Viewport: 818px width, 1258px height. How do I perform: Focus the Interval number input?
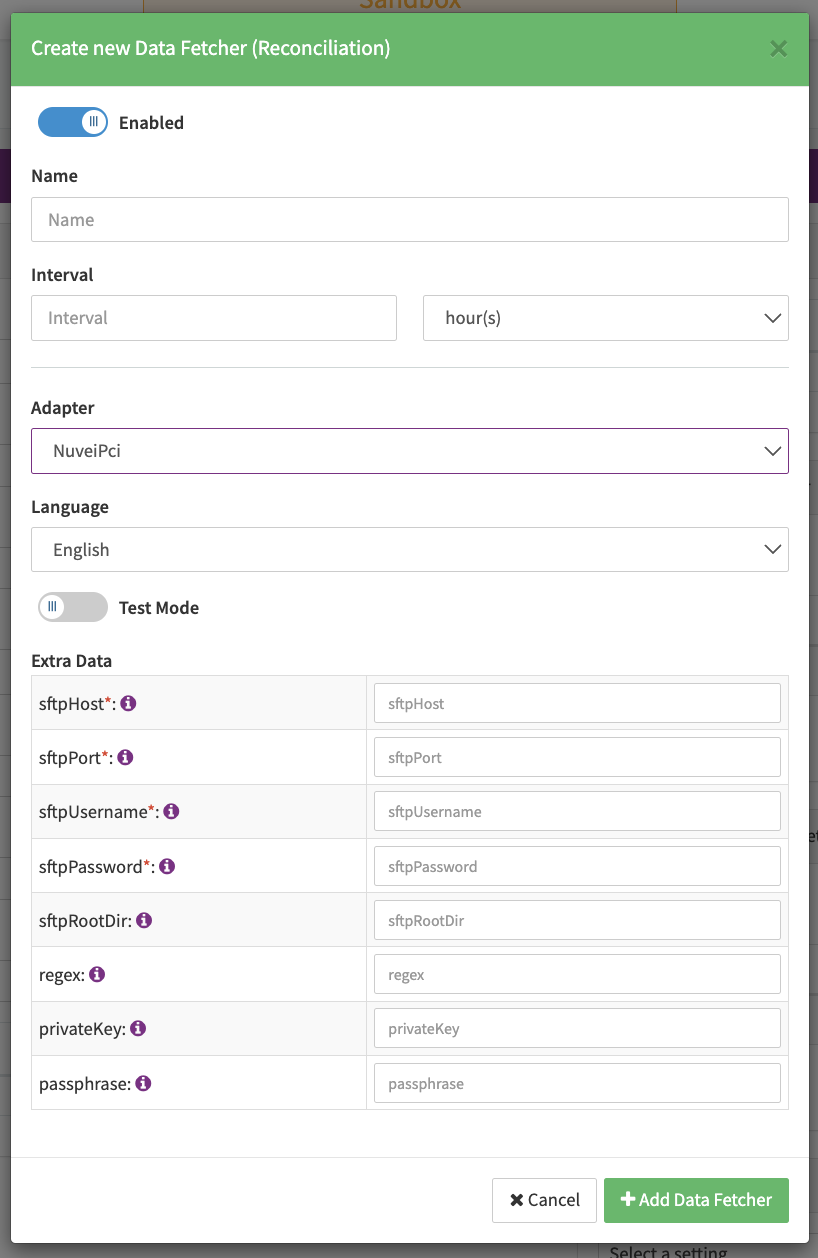214,318
